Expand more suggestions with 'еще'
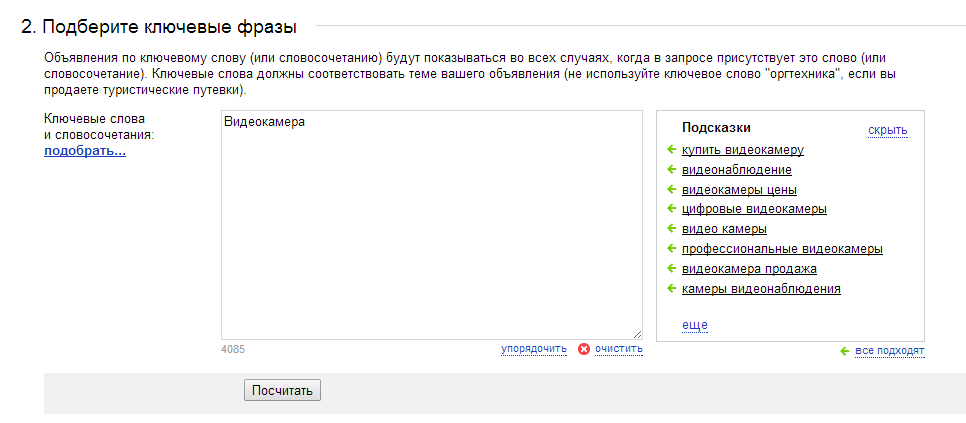966x423 pixels. coord(694,325)
